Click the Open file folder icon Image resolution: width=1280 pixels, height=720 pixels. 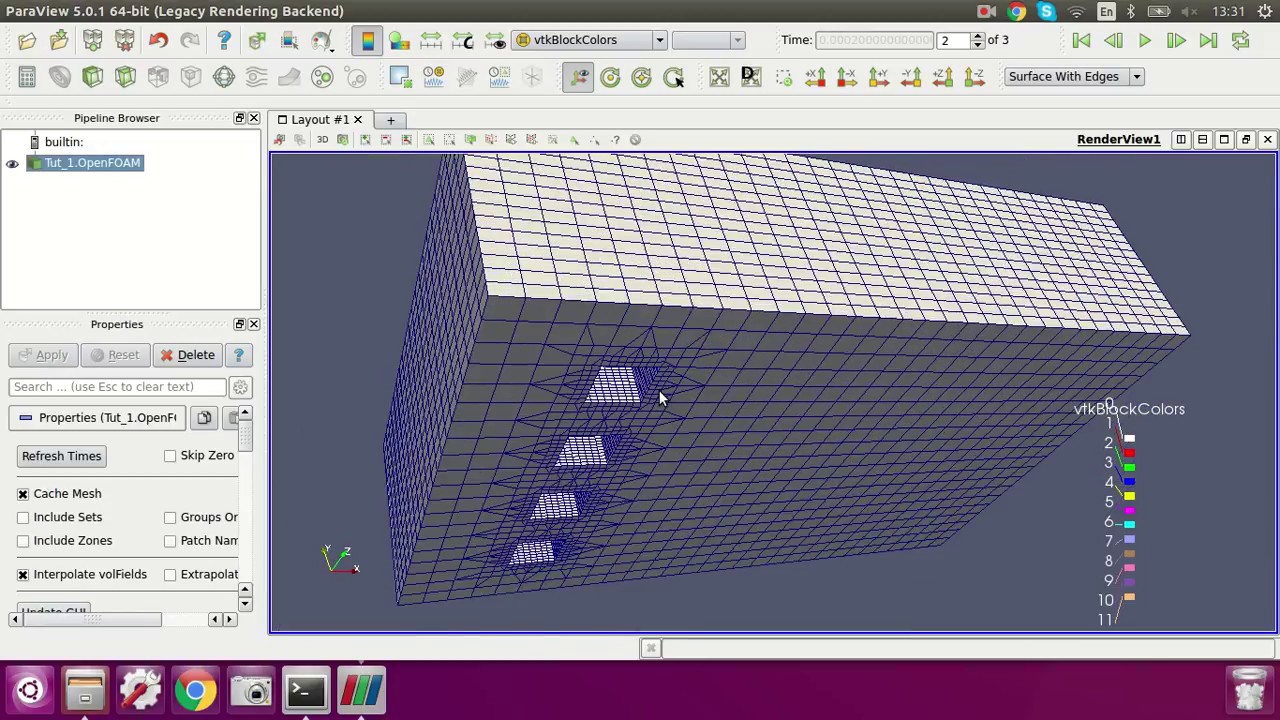click(27, 40)
